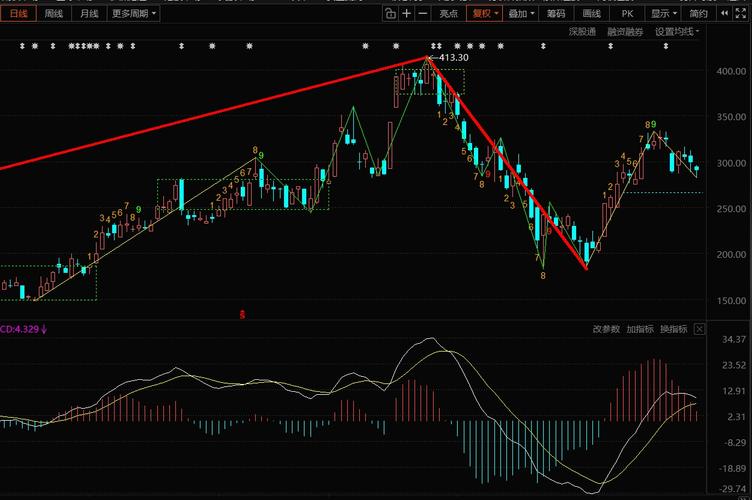752x500 pixels.
Task: Click the 改参数 button
Action: tap(606, 329)
